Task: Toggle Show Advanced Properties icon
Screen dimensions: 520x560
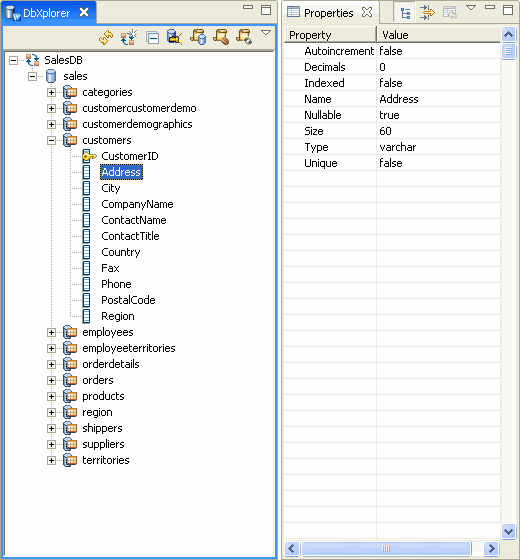Action: (x=427, y=13)
